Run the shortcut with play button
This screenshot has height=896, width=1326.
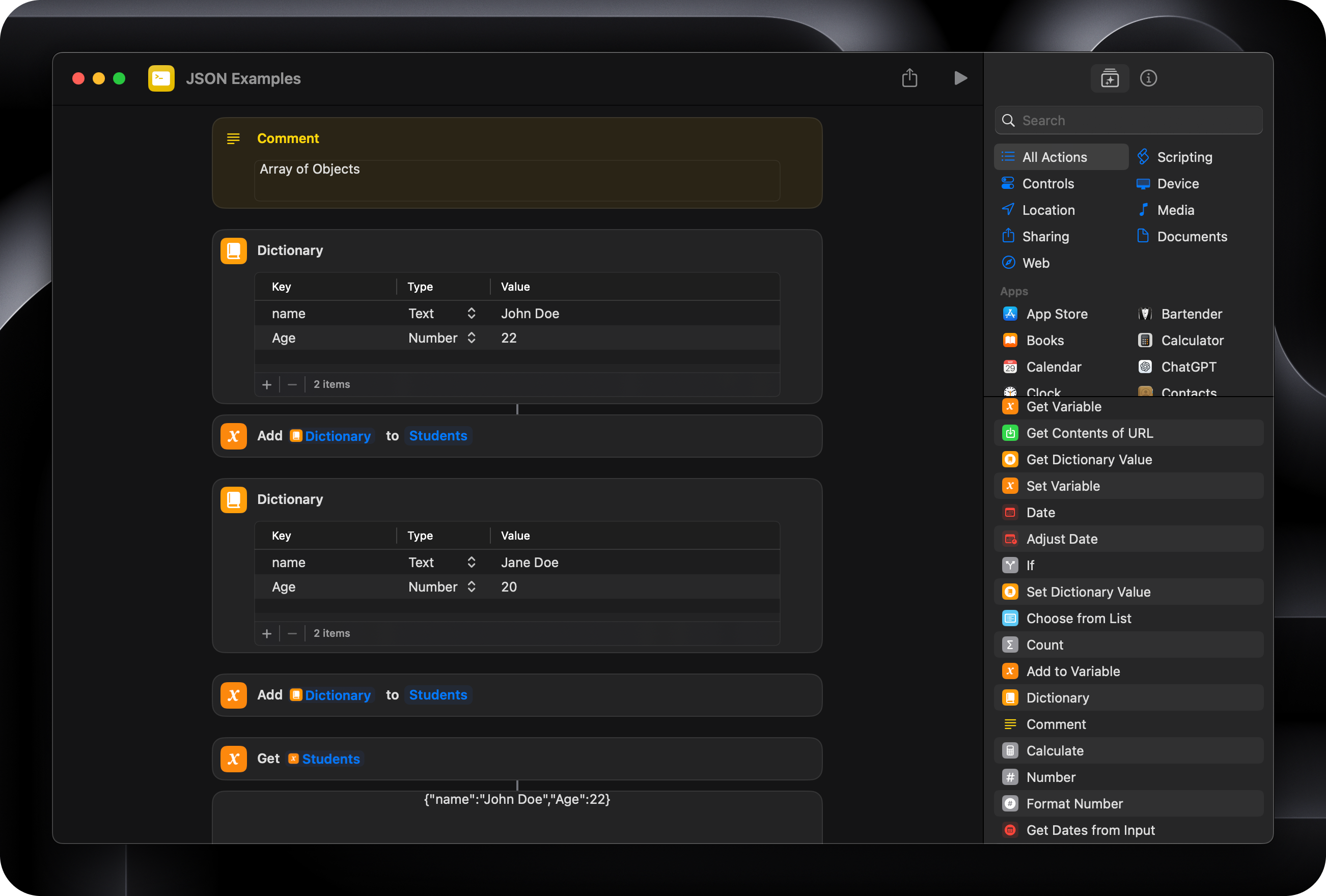960,78
